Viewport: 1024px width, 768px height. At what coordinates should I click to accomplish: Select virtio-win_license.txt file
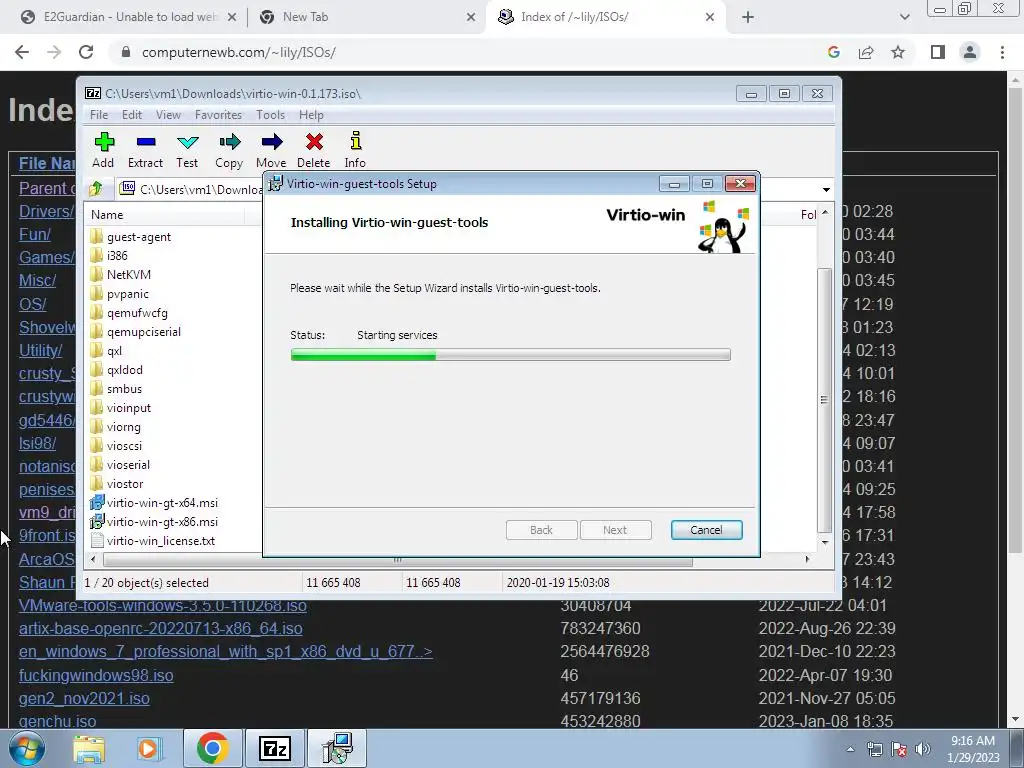tap(161, 541)
